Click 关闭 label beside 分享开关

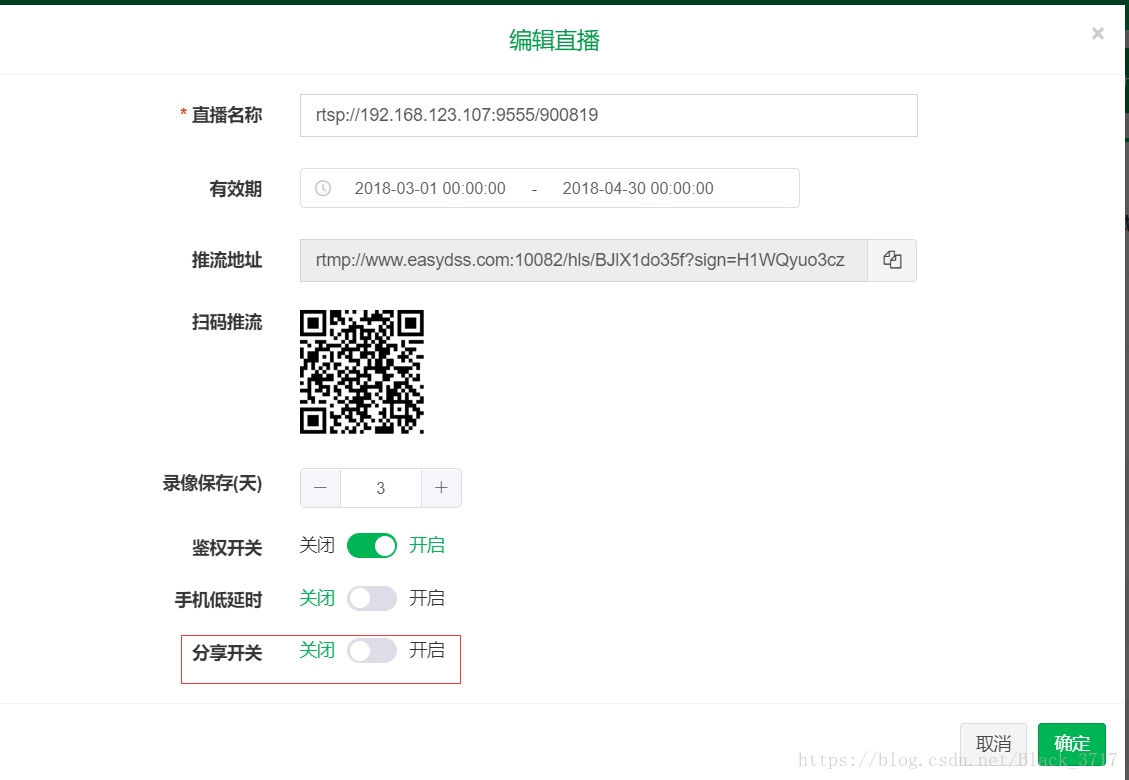click(318, 650)
